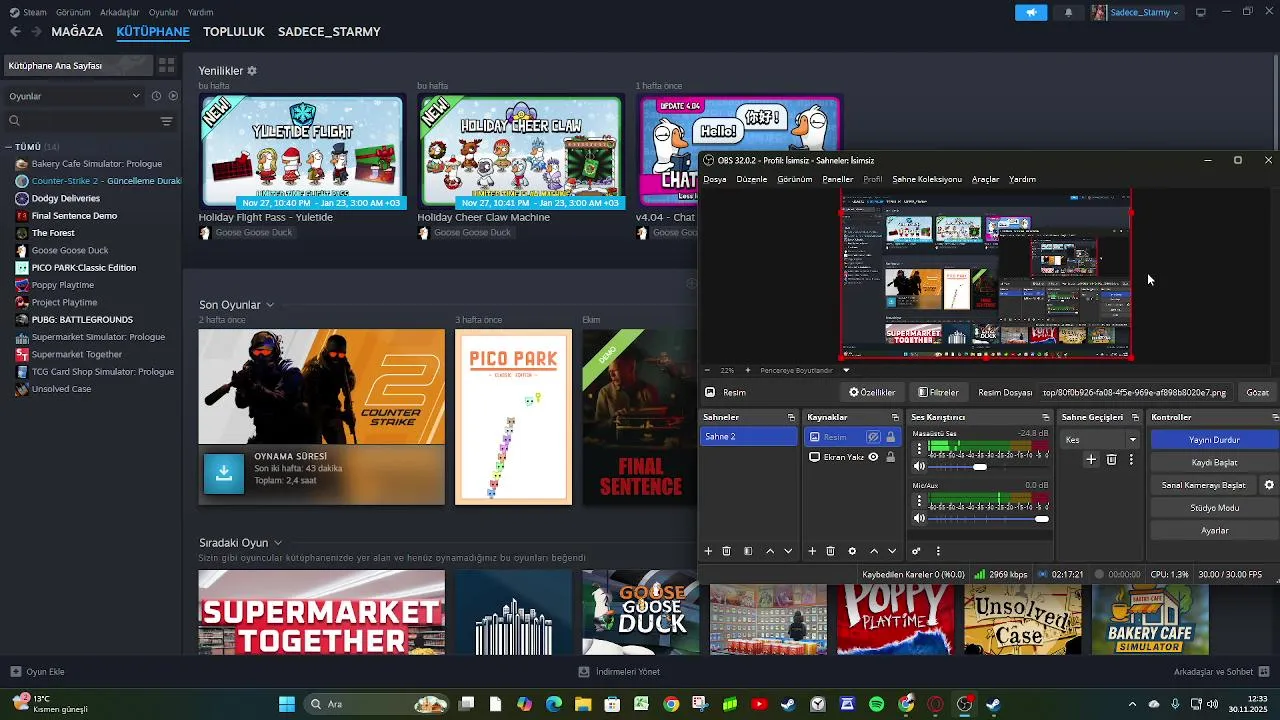Image resolution: width=1280 pixels, height=720 pixels.
Task: Go to Steam MAĞAZA tab
Action: click(x=77, y=32)
